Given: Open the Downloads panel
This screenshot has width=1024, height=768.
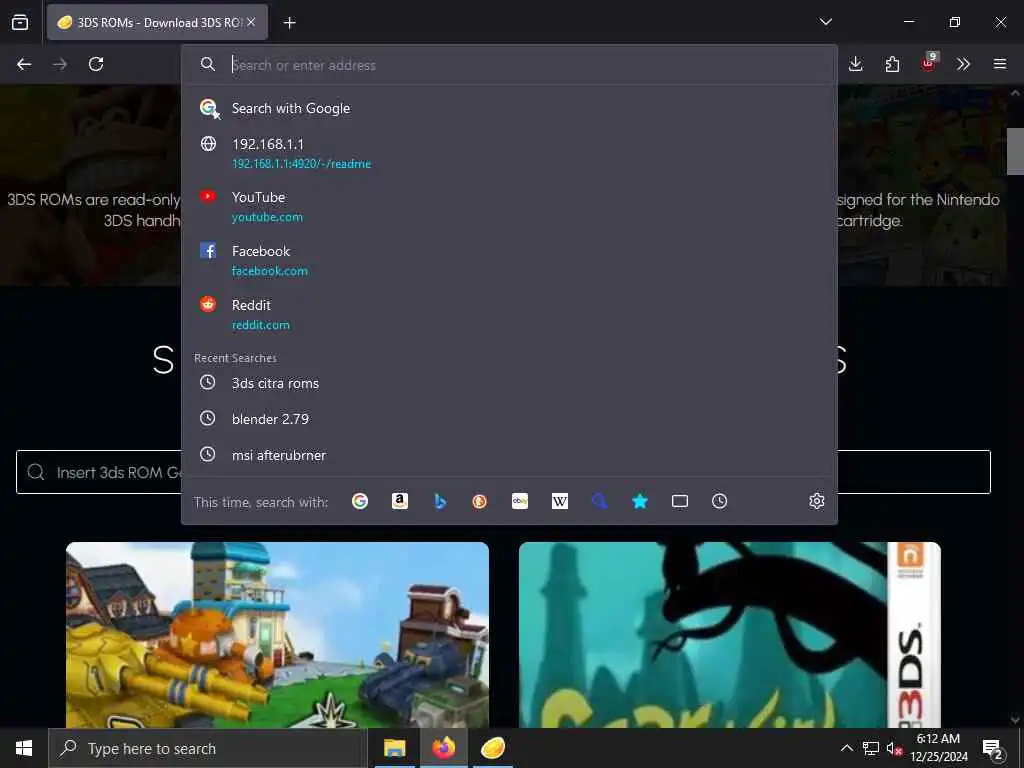Looking at the screenshot, I should click(x=856, y=64).
